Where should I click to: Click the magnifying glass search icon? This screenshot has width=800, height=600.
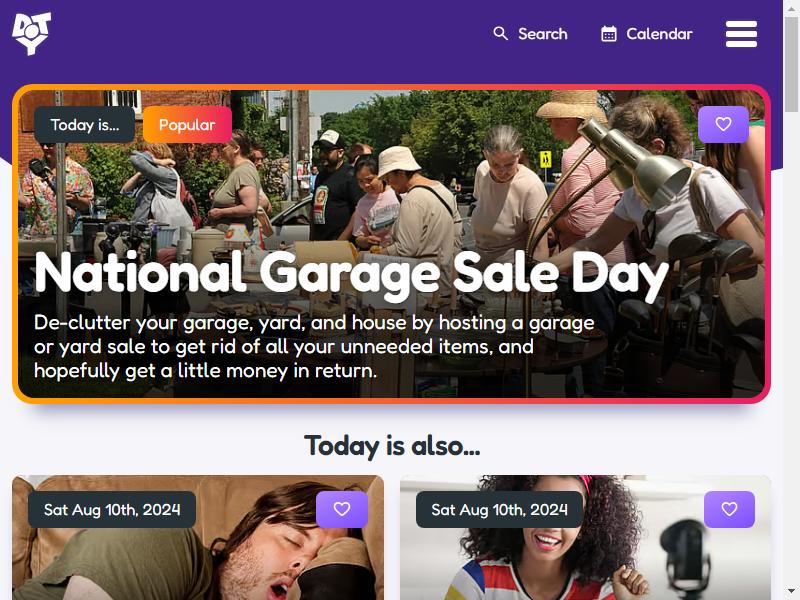click(501, 34)
